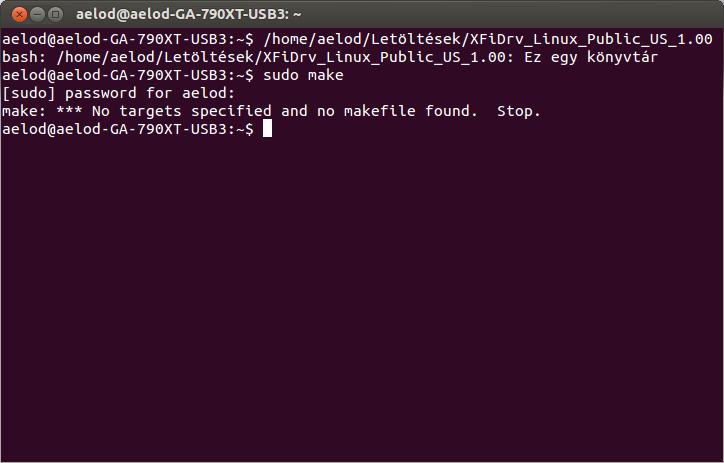Click the prompt preceding 'sudo make'

pos(128,75)
